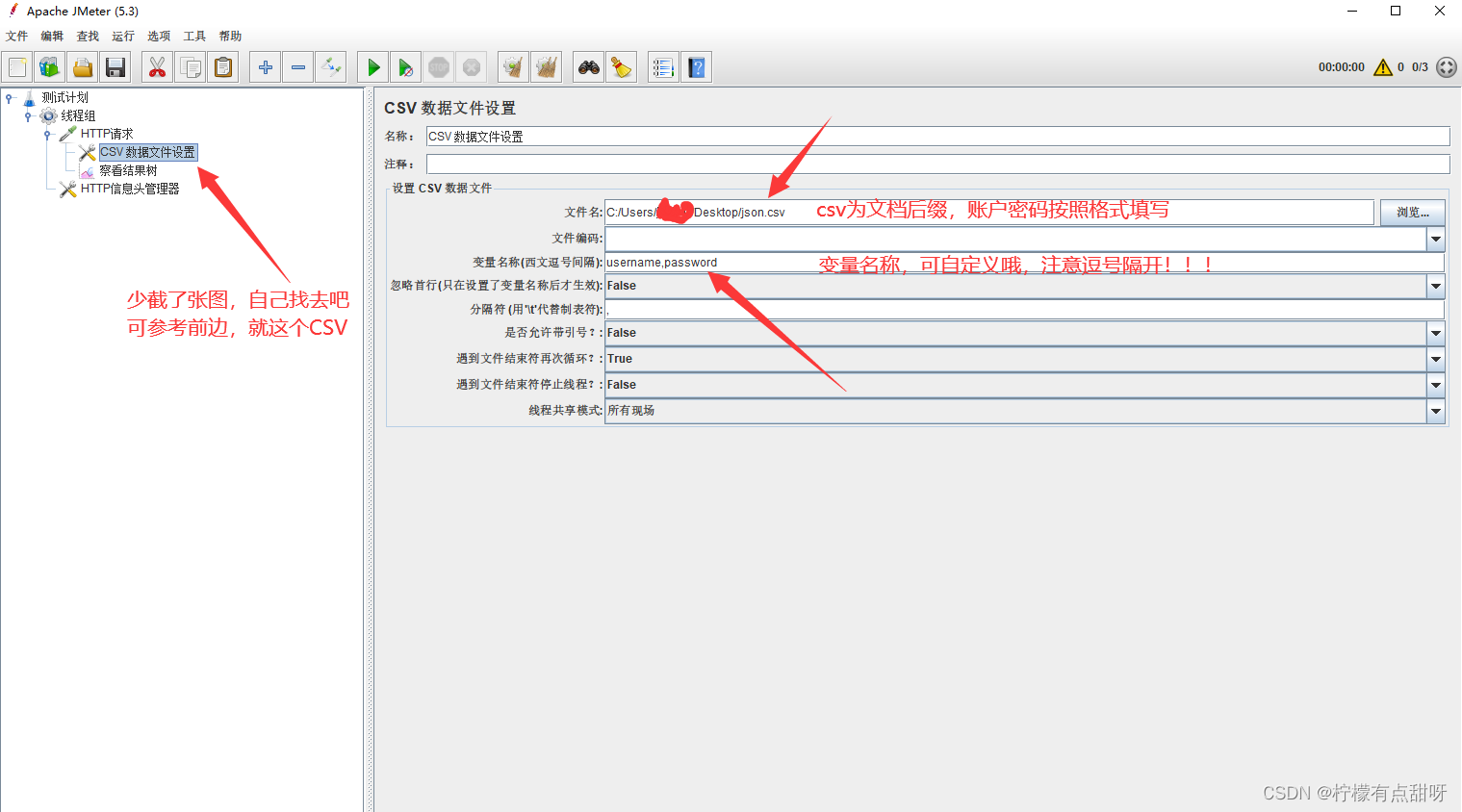Open Help with question mark icon

(697, 67)
